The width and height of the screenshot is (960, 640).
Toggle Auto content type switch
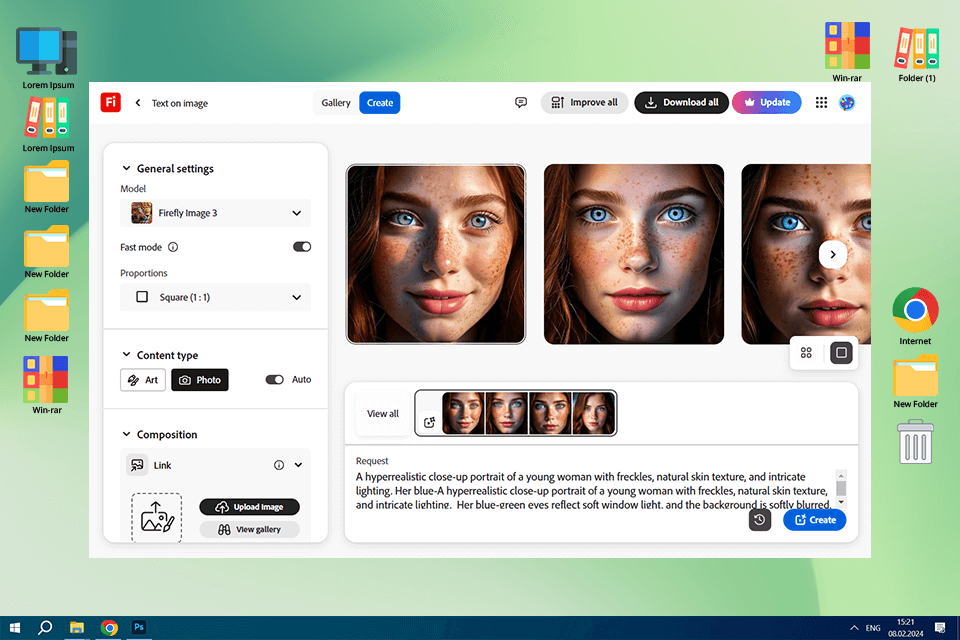click(x=274, y=380)
